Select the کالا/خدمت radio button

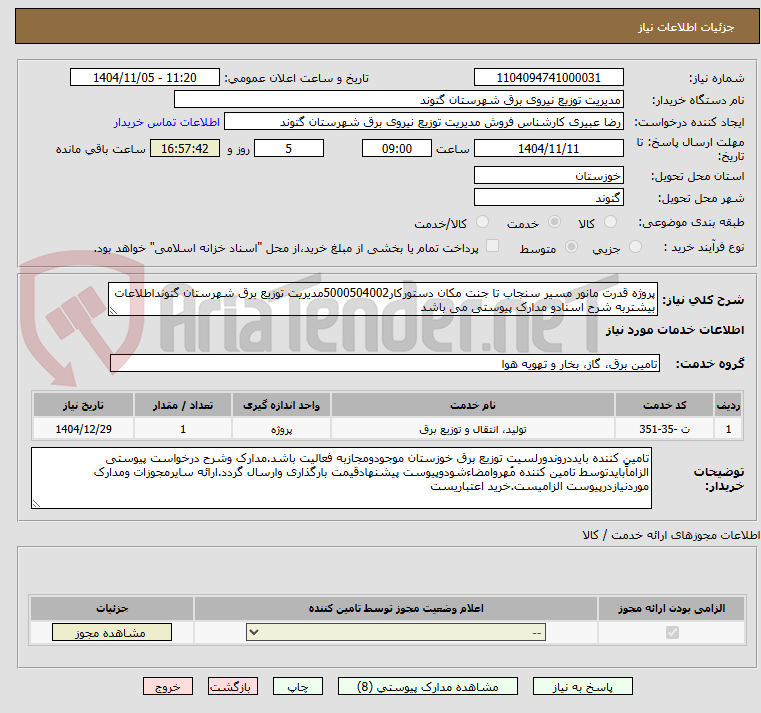pos(482,222)
